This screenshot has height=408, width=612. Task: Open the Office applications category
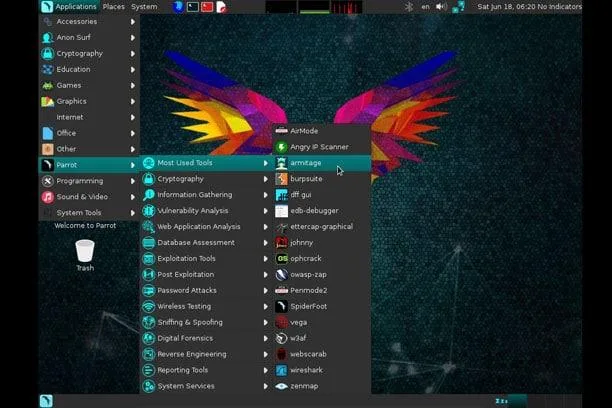pyautogui.click(x=89, y=133)
